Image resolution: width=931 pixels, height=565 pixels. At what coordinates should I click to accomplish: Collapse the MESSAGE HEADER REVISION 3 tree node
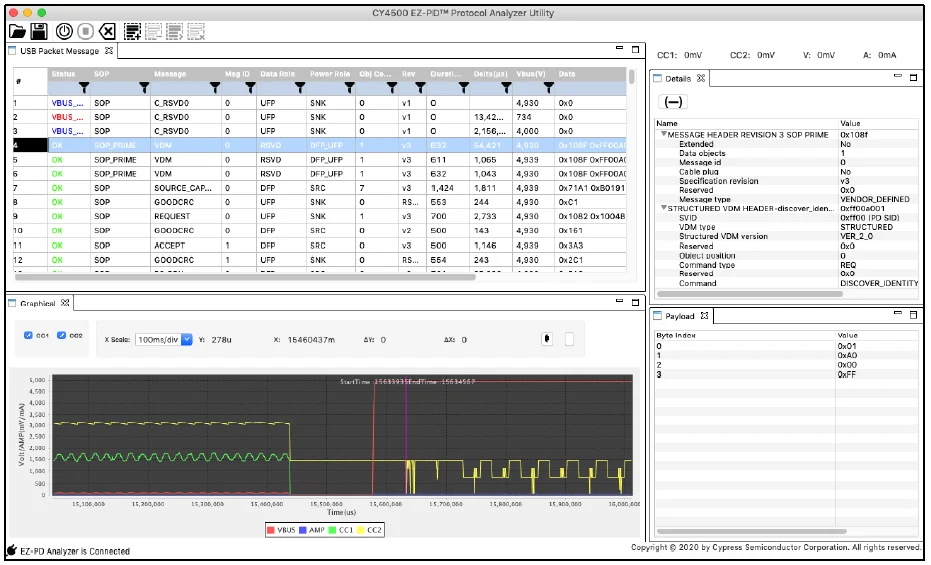point(662,134)
